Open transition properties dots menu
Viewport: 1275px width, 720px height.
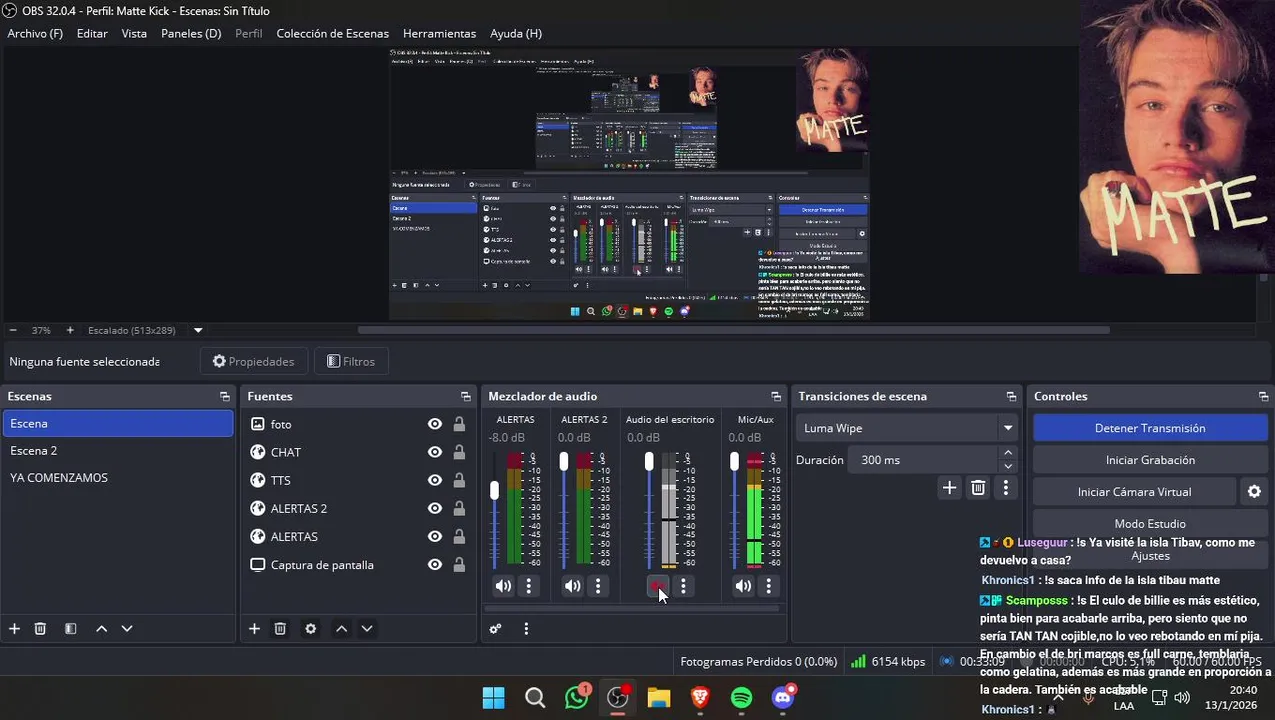1006,488
